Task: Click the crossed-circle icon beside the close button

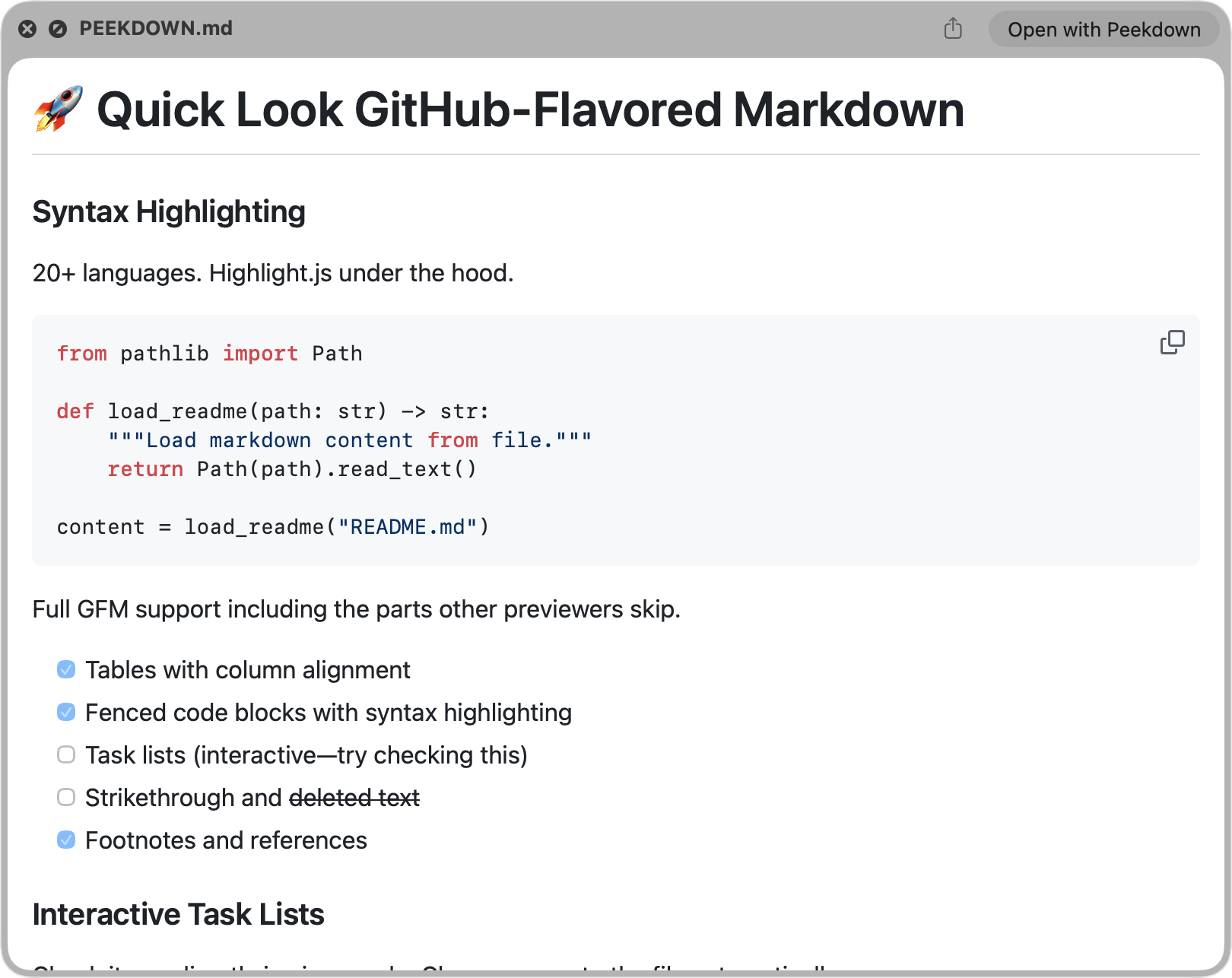Action: 57,29
